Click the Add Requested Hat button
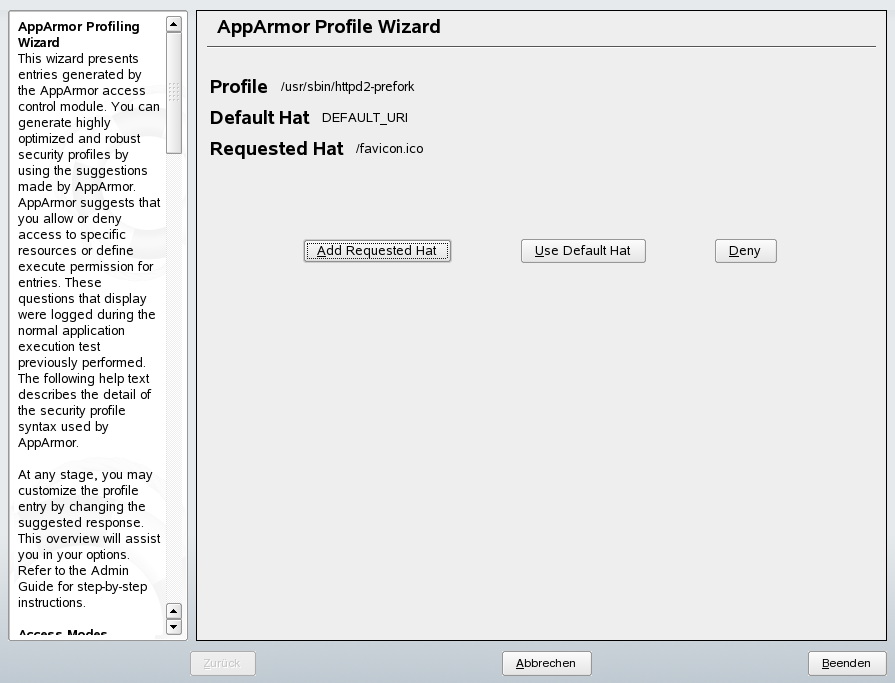 click(x=377, y=250)
